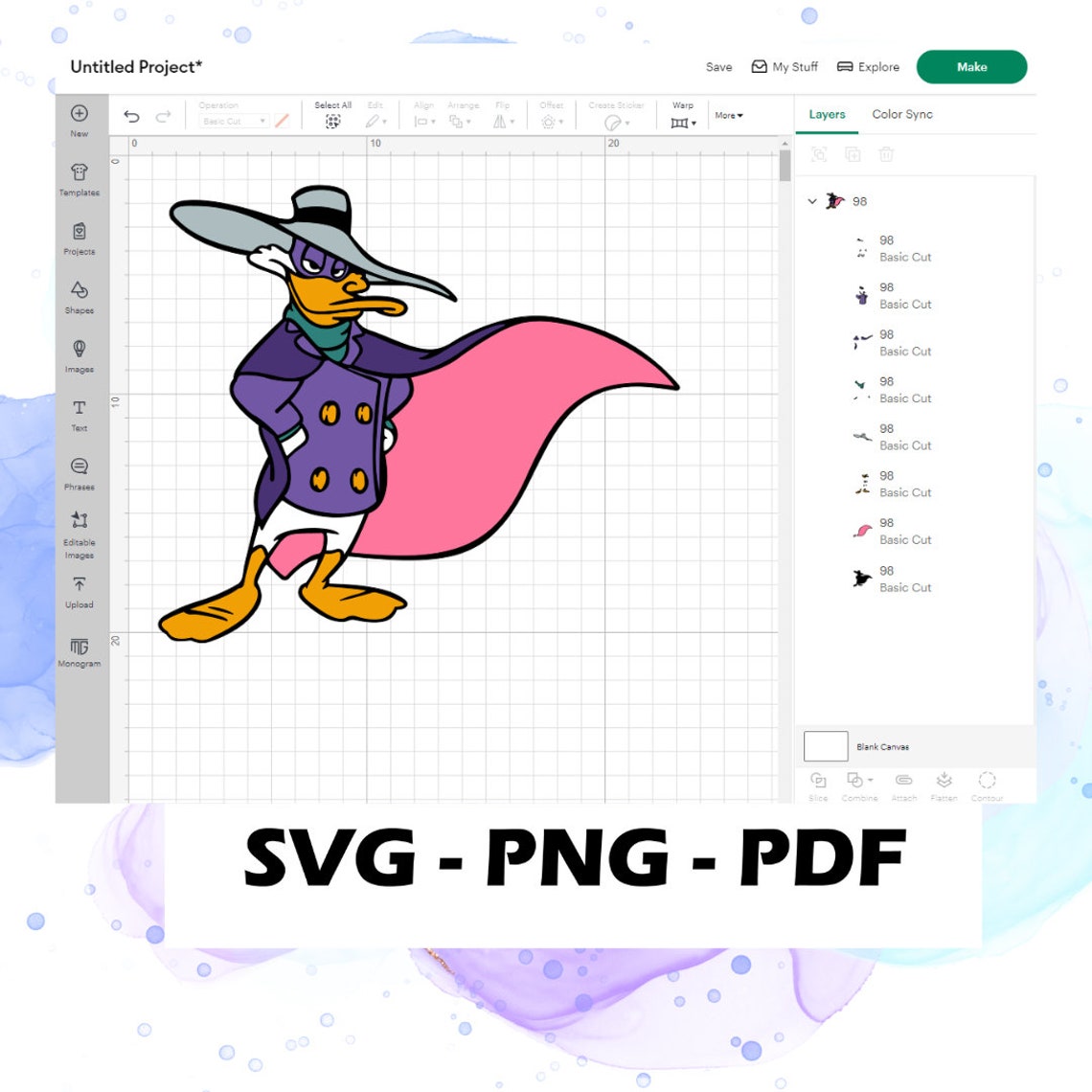Switch to the Color Sync tab
1092x1092 pixels.
coord(901,114)
